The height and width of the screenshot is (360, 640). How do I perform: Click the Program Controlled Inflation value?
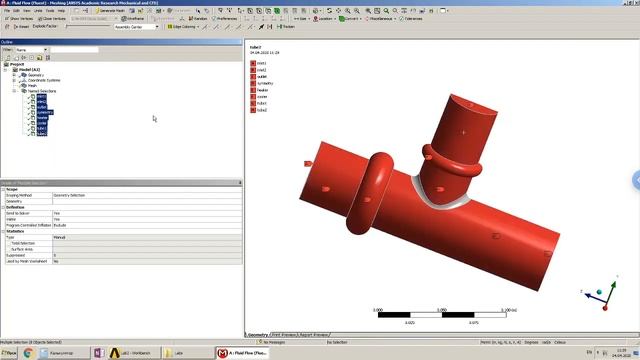[147, 225]
